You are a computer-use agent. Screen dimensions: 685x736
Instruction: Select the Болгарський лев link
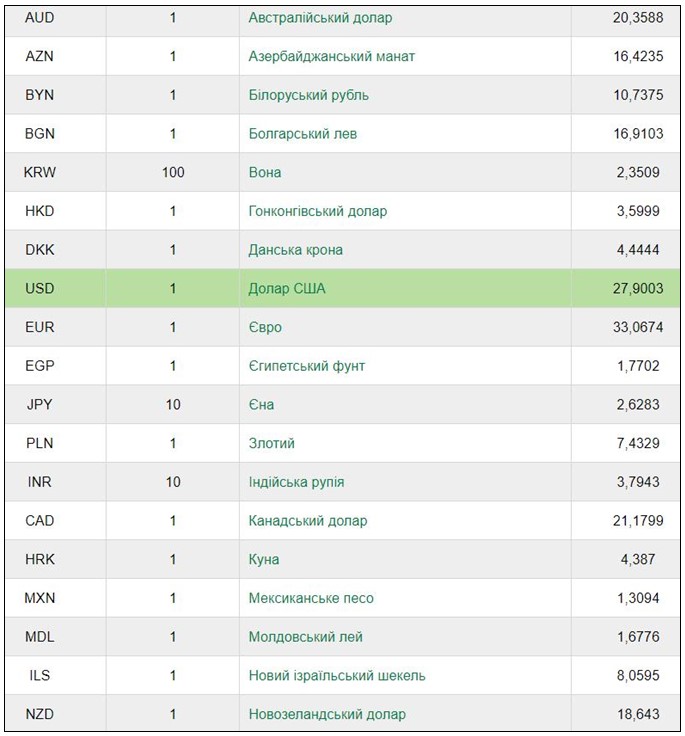point(302,134)
